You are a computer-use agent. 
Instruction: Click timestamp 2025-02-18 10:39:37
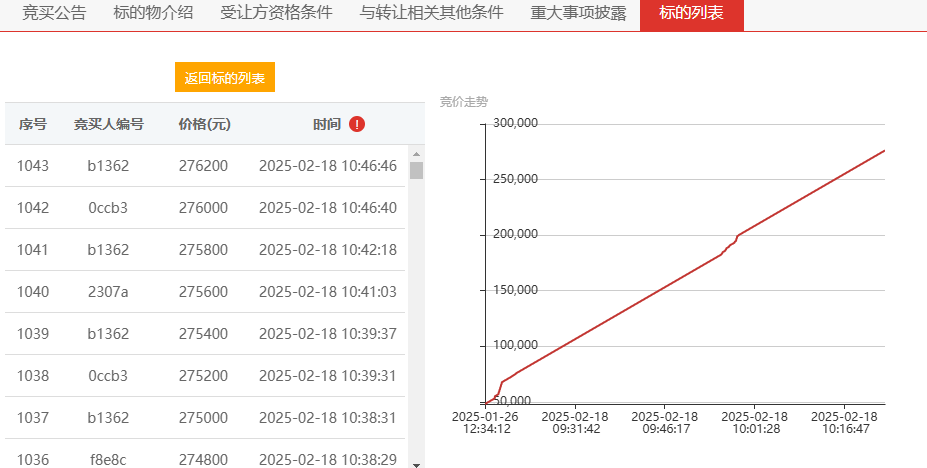tap(328, 334)
